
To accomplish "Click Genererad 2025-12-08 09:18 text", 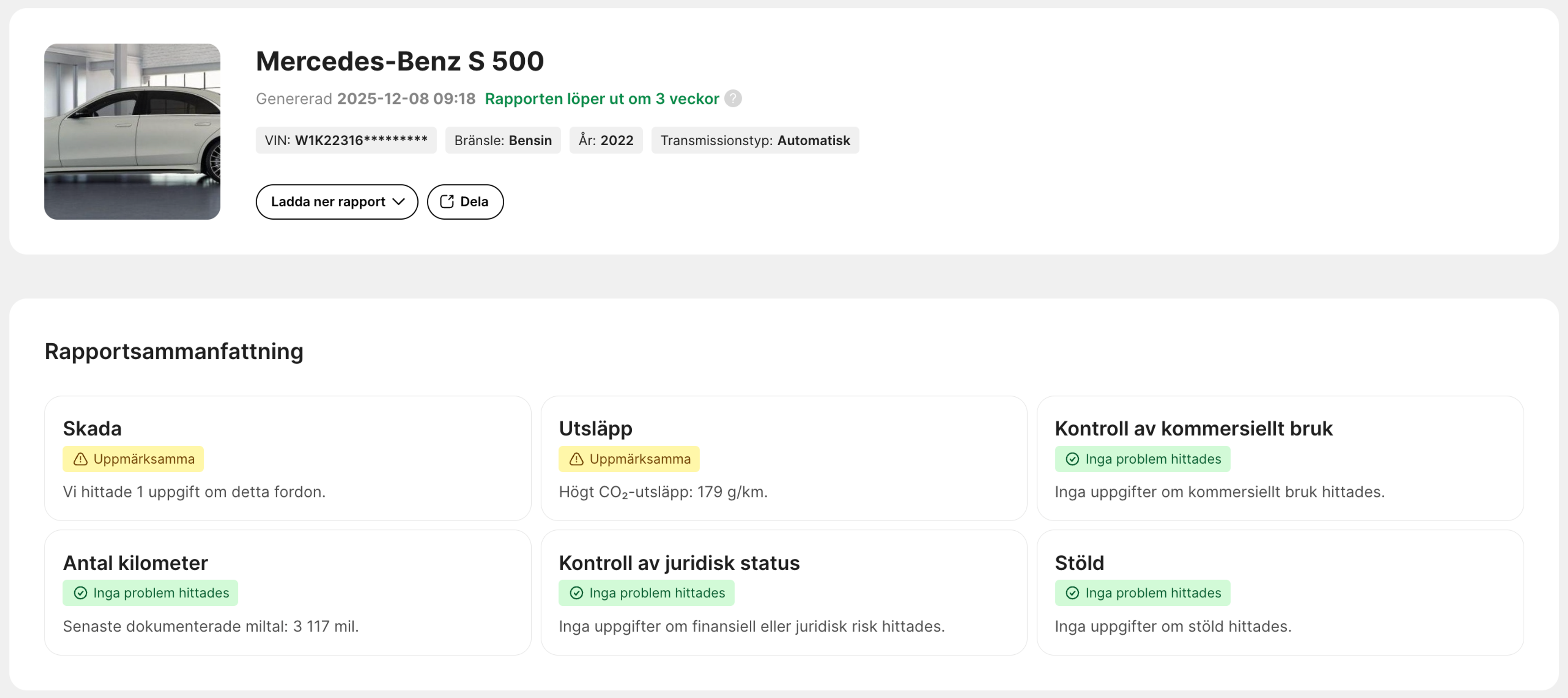I will coord(365,99).
